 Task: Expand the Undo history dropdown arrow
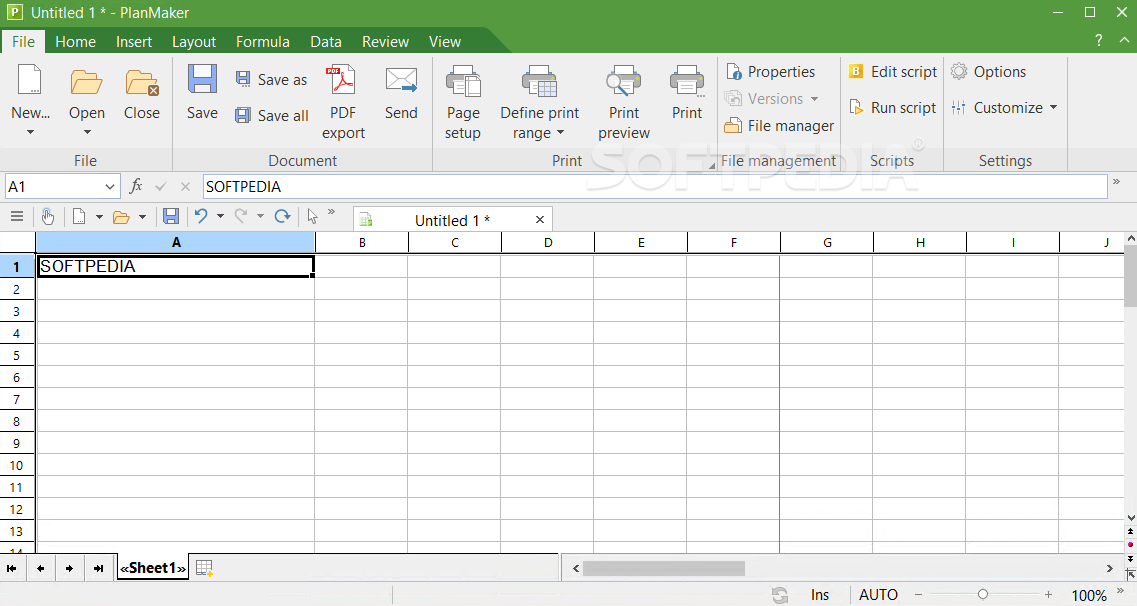[x=220, y=216]
